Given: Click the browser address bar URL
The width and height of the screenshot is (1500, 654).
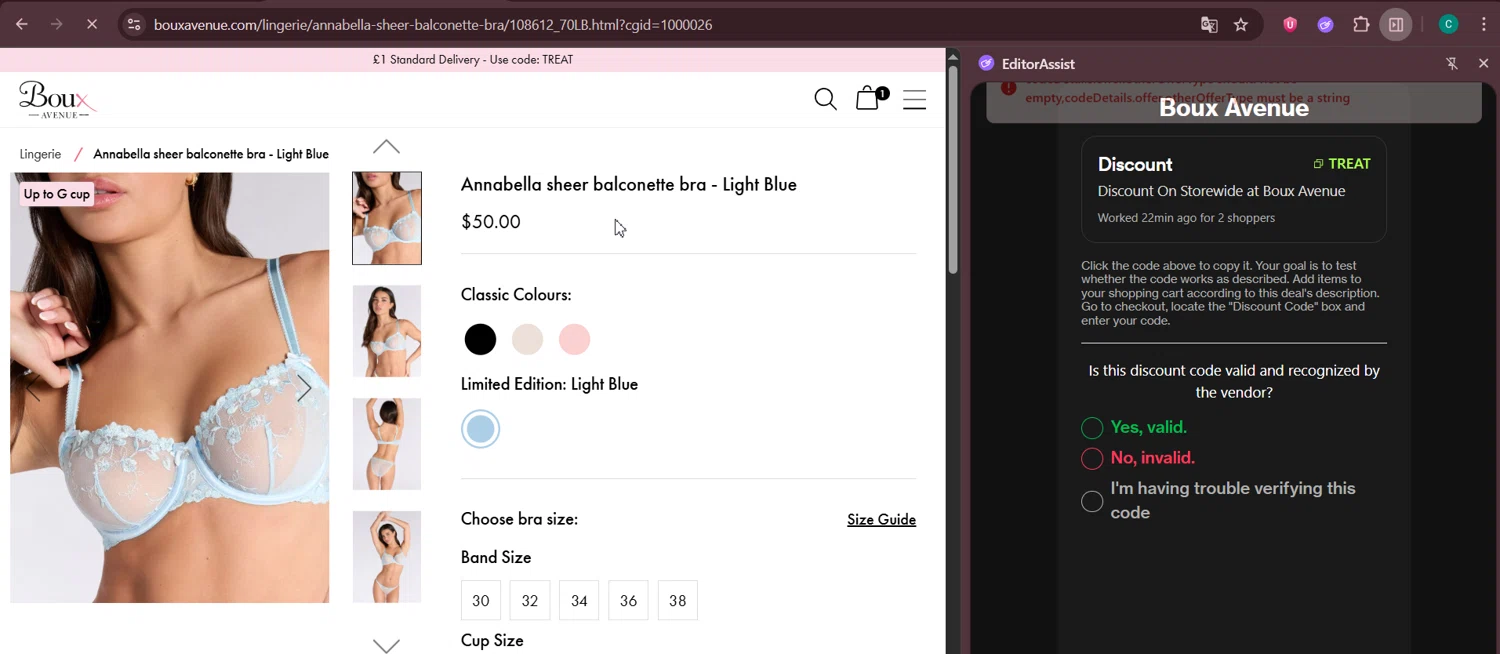Looking at the screenshot, I should pos(433,25).
